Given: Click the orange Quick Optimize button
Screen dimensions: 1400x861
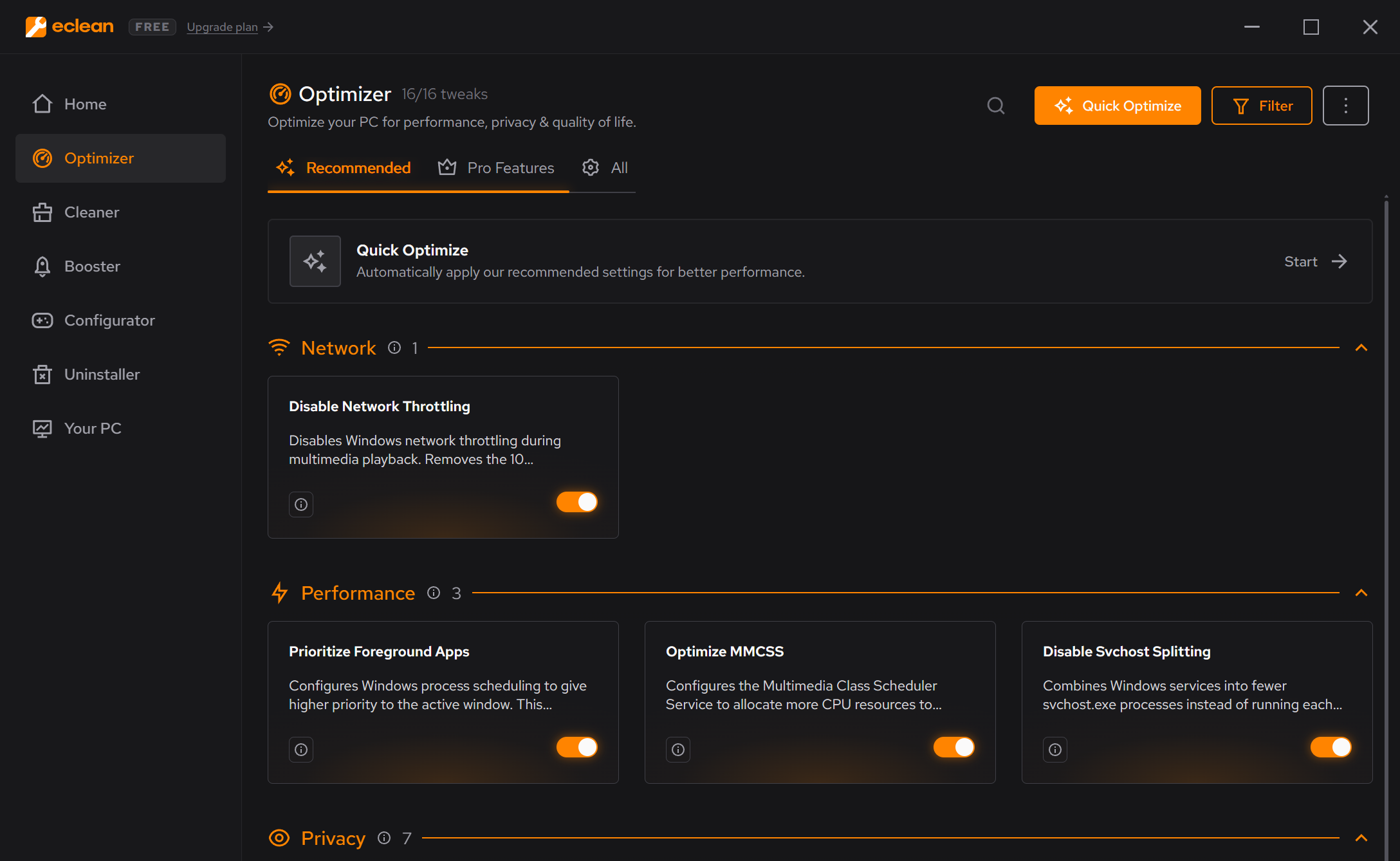Looking at the screenshot, I should point(1118,106).
